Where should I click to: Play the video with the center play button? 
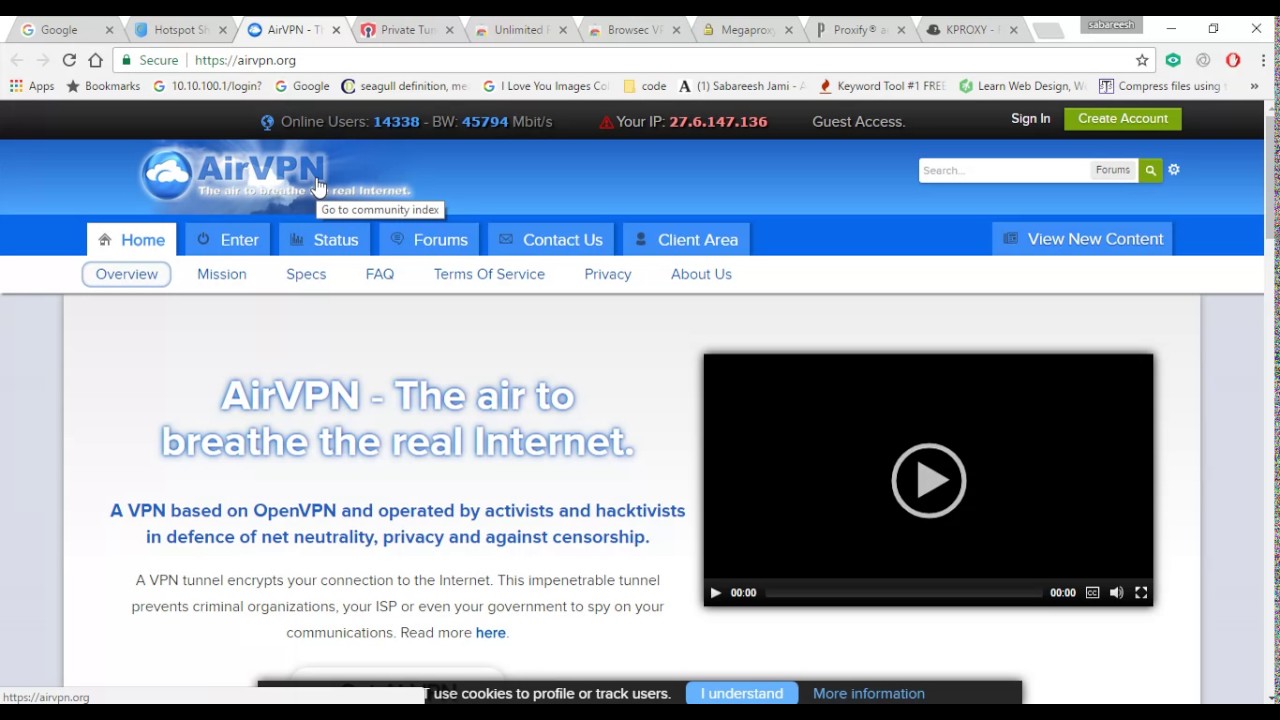928,480
